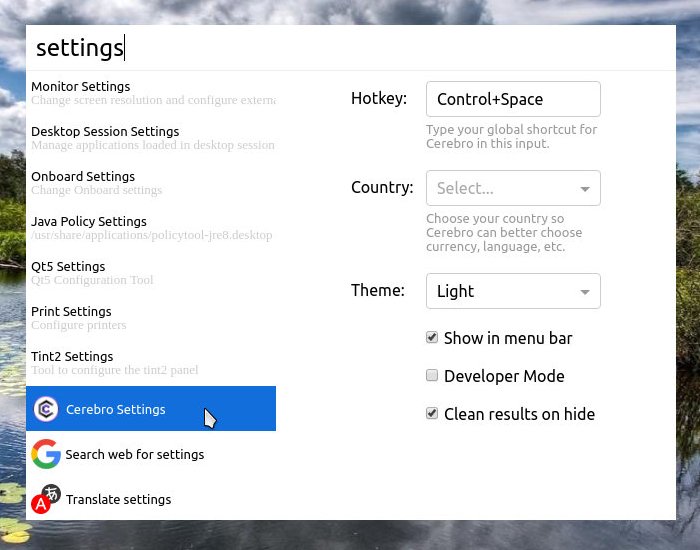
Task: Click the Translate settings icon
Action: coord(46,499)
